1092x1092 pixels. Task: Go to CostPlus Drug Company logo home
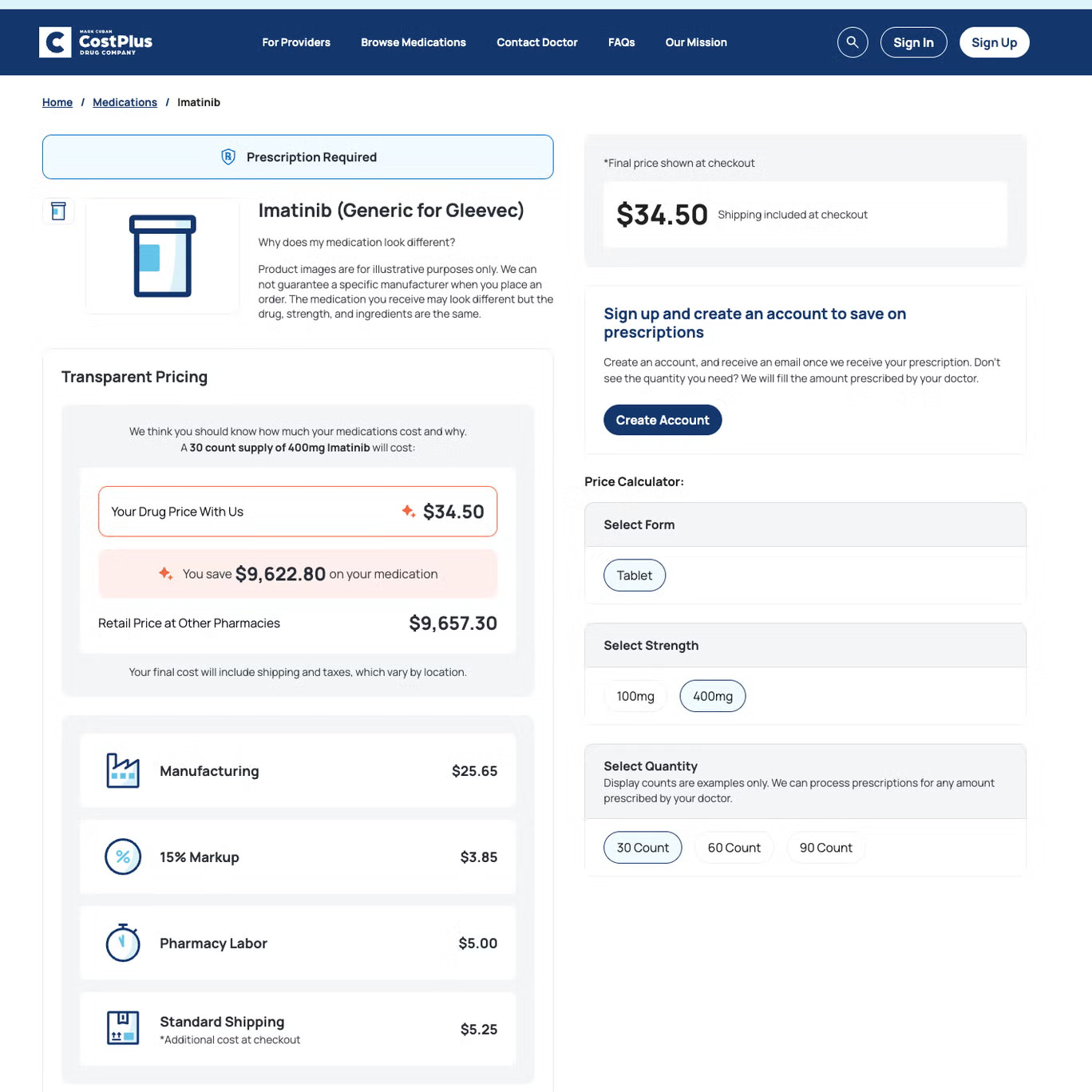tap(96, 42)
